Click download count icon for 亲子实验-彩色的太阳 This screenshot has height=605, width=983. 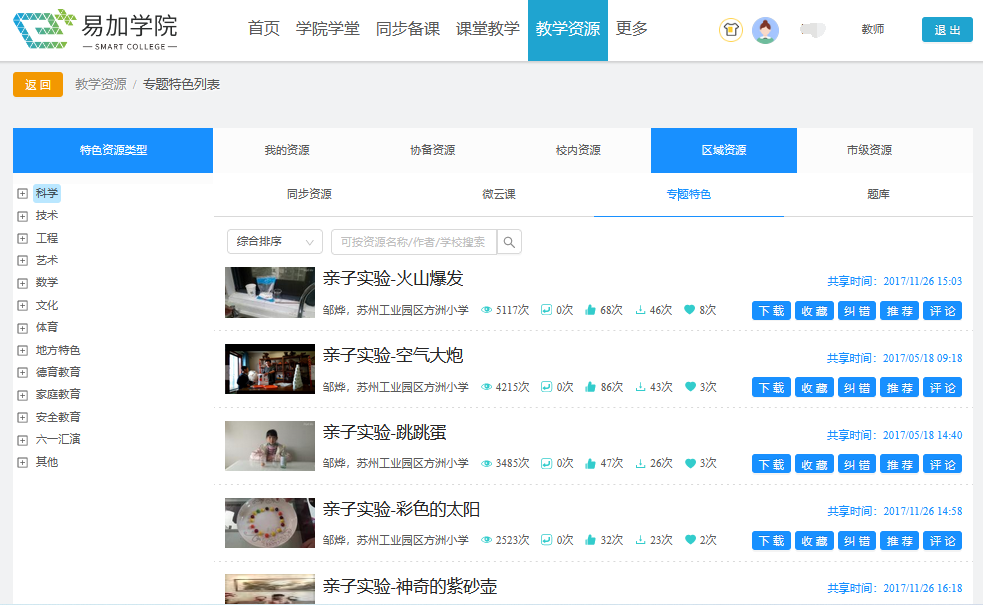pyautogui.click(x=641, y=540)
